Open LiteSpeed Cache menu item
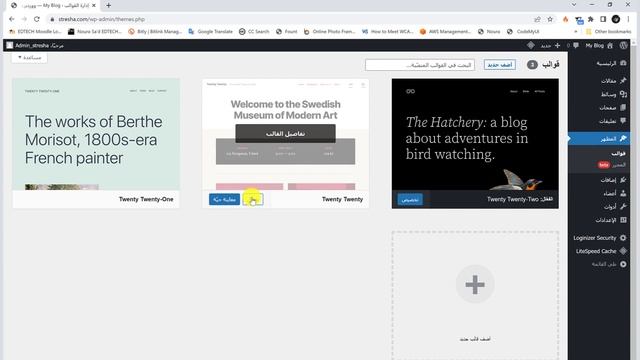This screenshot has height=360, width=640. coord(601,251)
